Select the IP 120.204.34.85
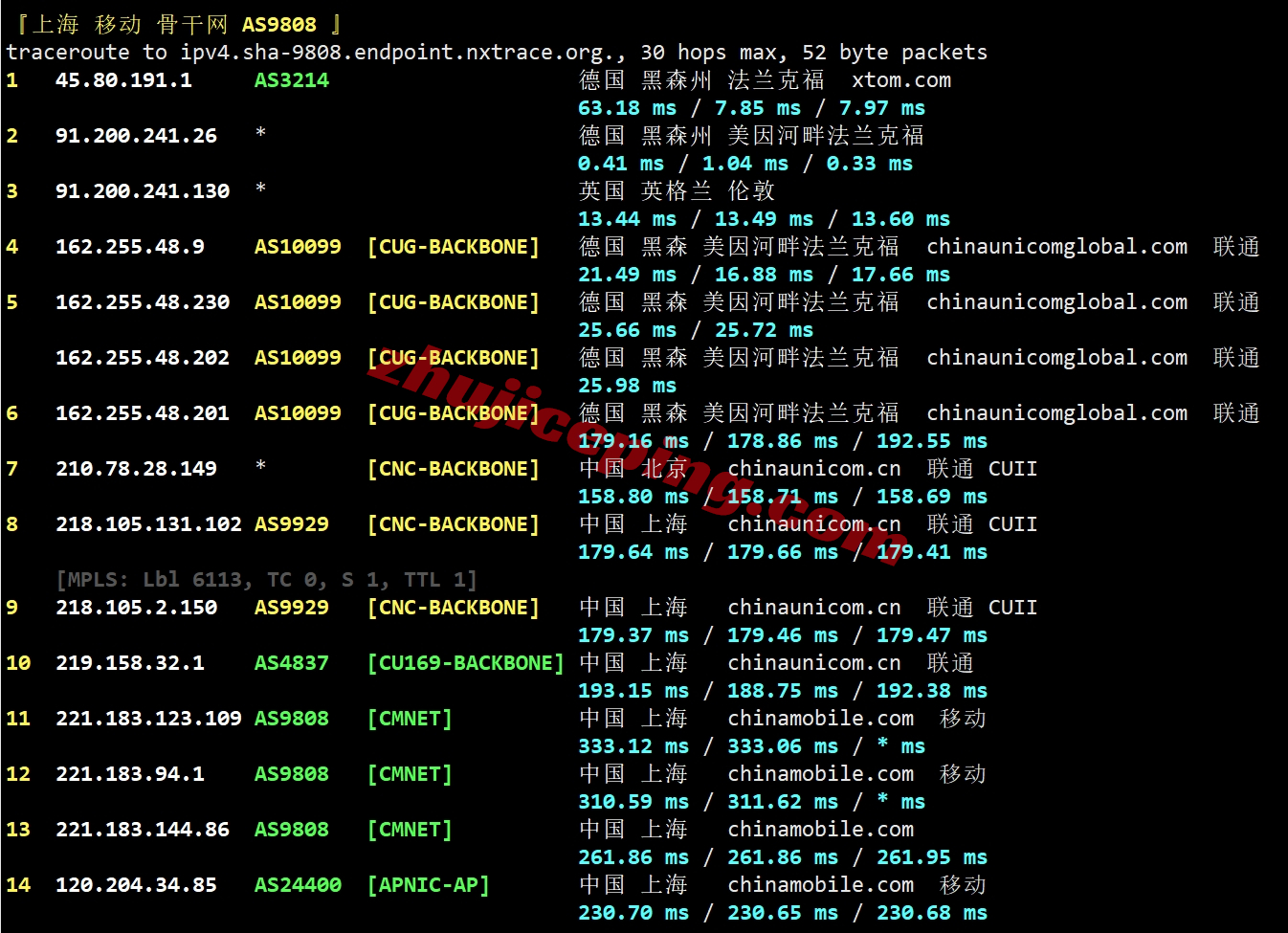 [x=136, y=885]
